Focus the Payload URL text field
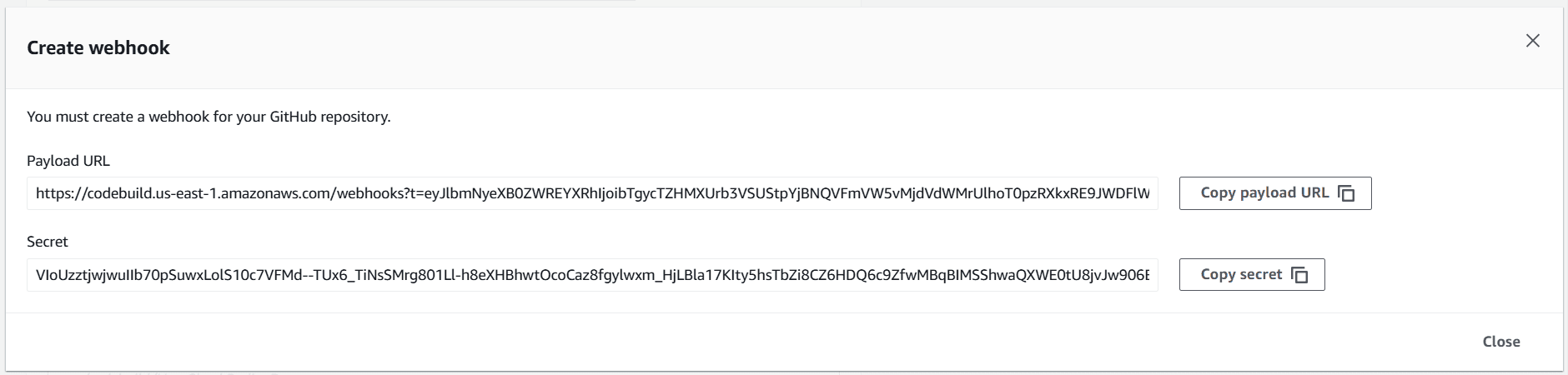Screen dimensions: 1568x375 592,193
